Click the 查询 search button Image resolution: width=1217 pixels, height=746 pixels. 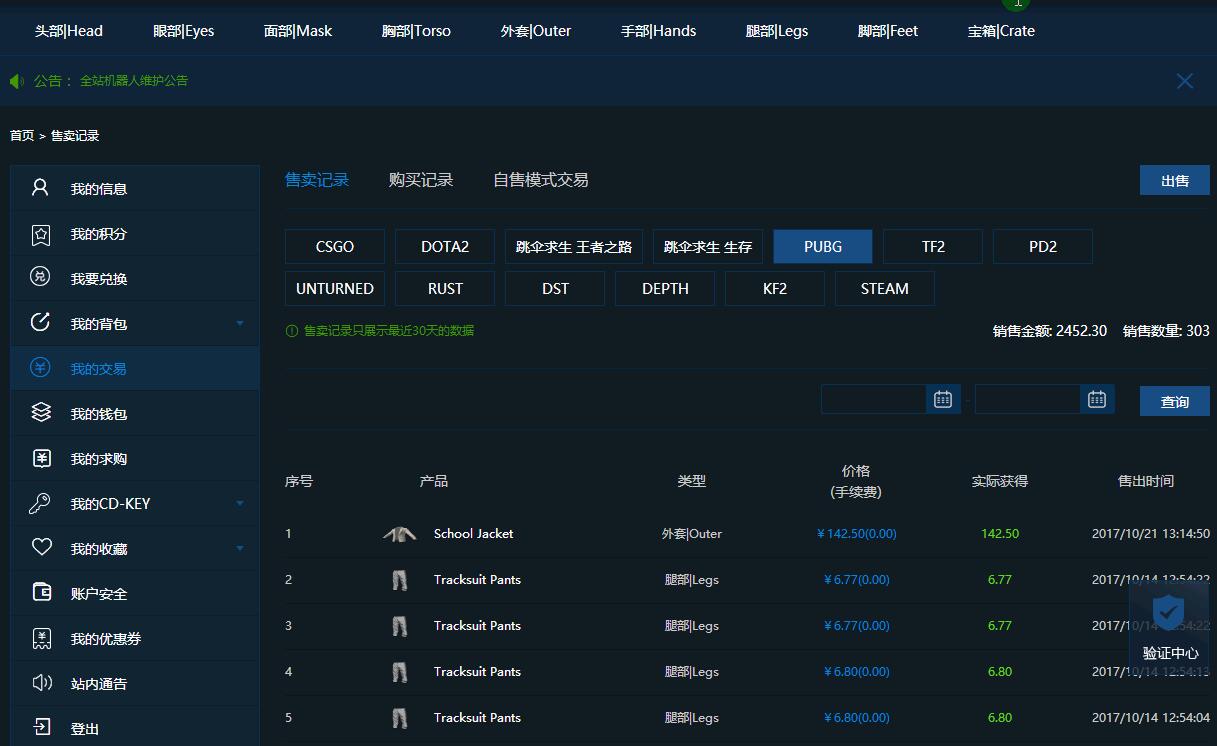1175,401
